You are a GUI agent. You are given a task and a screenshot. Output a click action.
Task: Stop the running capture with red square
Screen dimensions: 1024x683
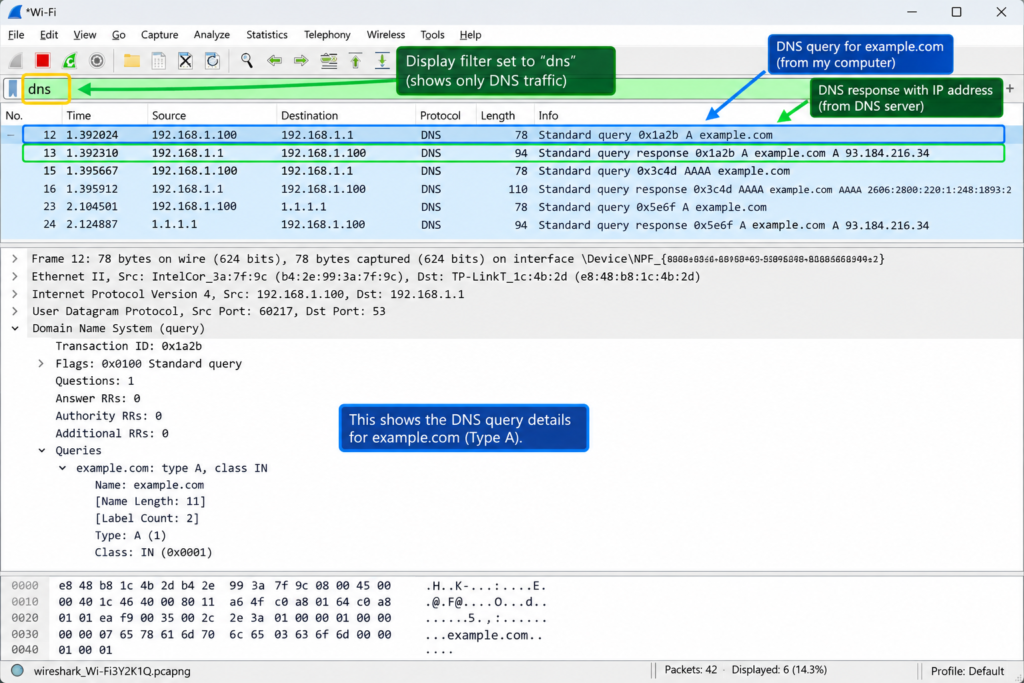click(42, 61)
